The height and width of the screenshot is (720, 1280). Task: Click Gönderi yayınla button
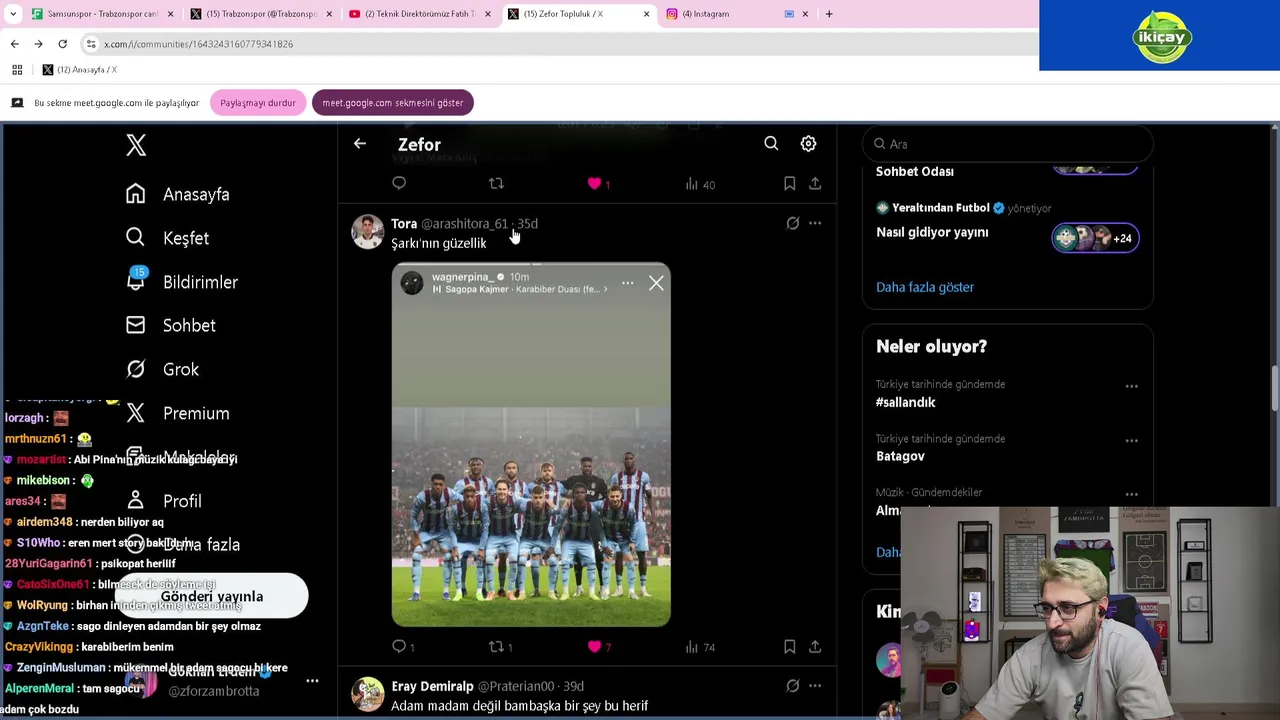click(212, 597)
